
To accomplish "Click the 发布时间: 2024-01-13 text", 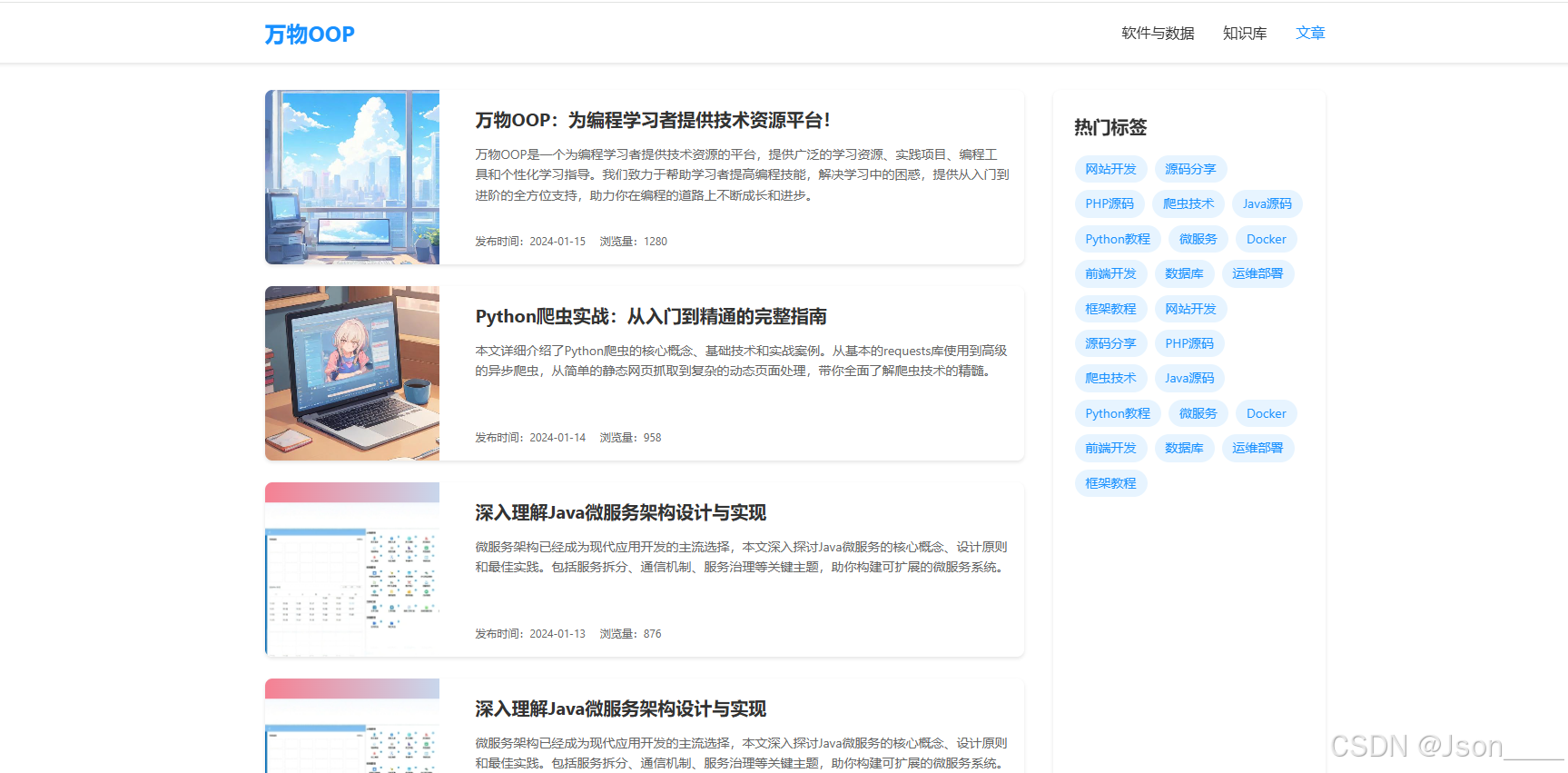I will [530, 634].
